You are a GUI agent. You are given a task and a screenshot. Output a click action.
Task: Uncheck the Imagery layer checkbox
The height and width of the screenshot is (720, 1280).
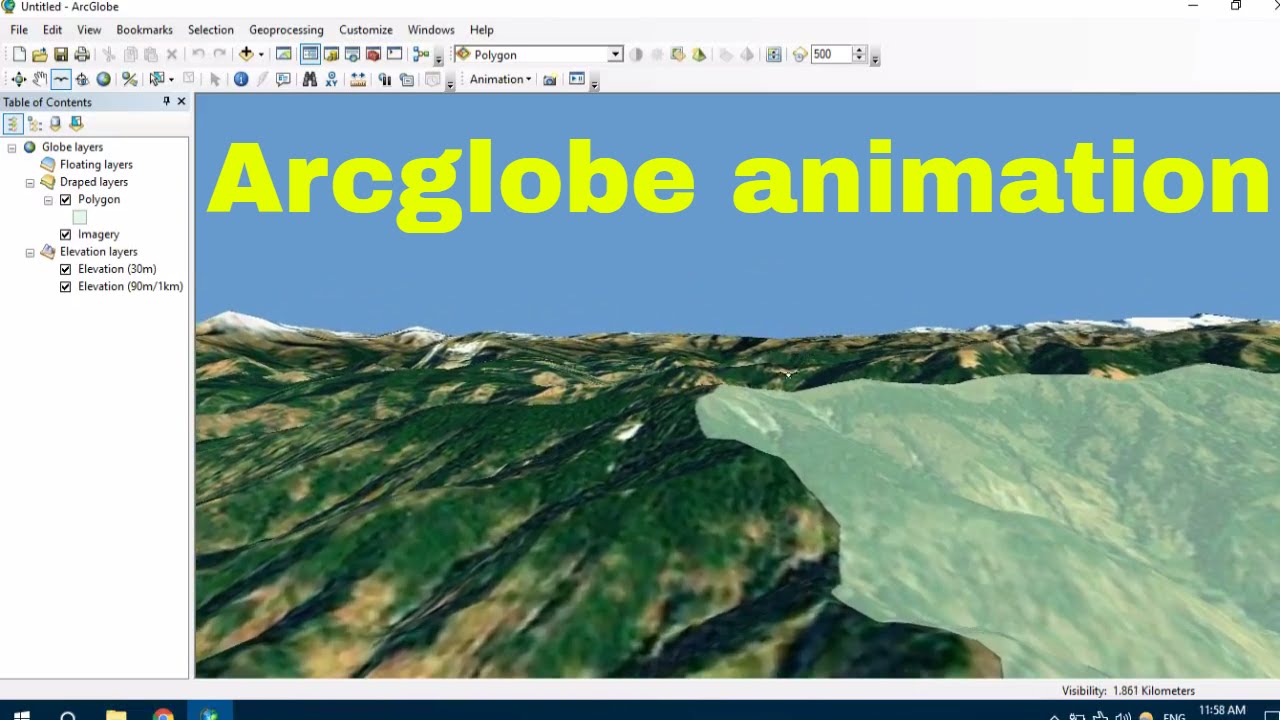(x=66, y=234)
